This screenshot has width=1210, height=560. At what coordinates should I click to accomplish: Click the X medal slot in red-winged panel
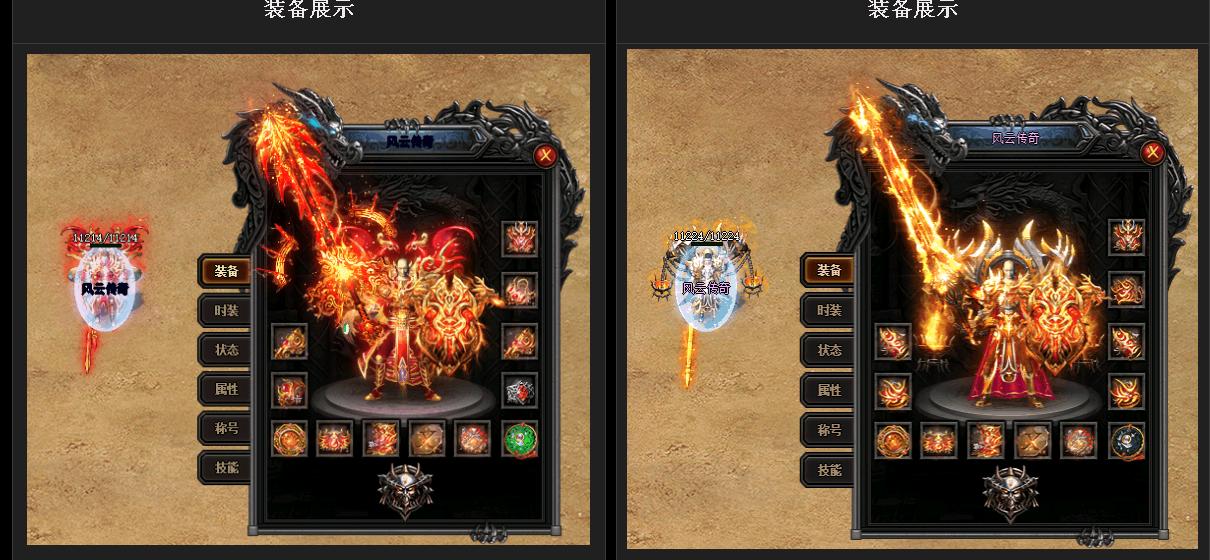(427, 439)
